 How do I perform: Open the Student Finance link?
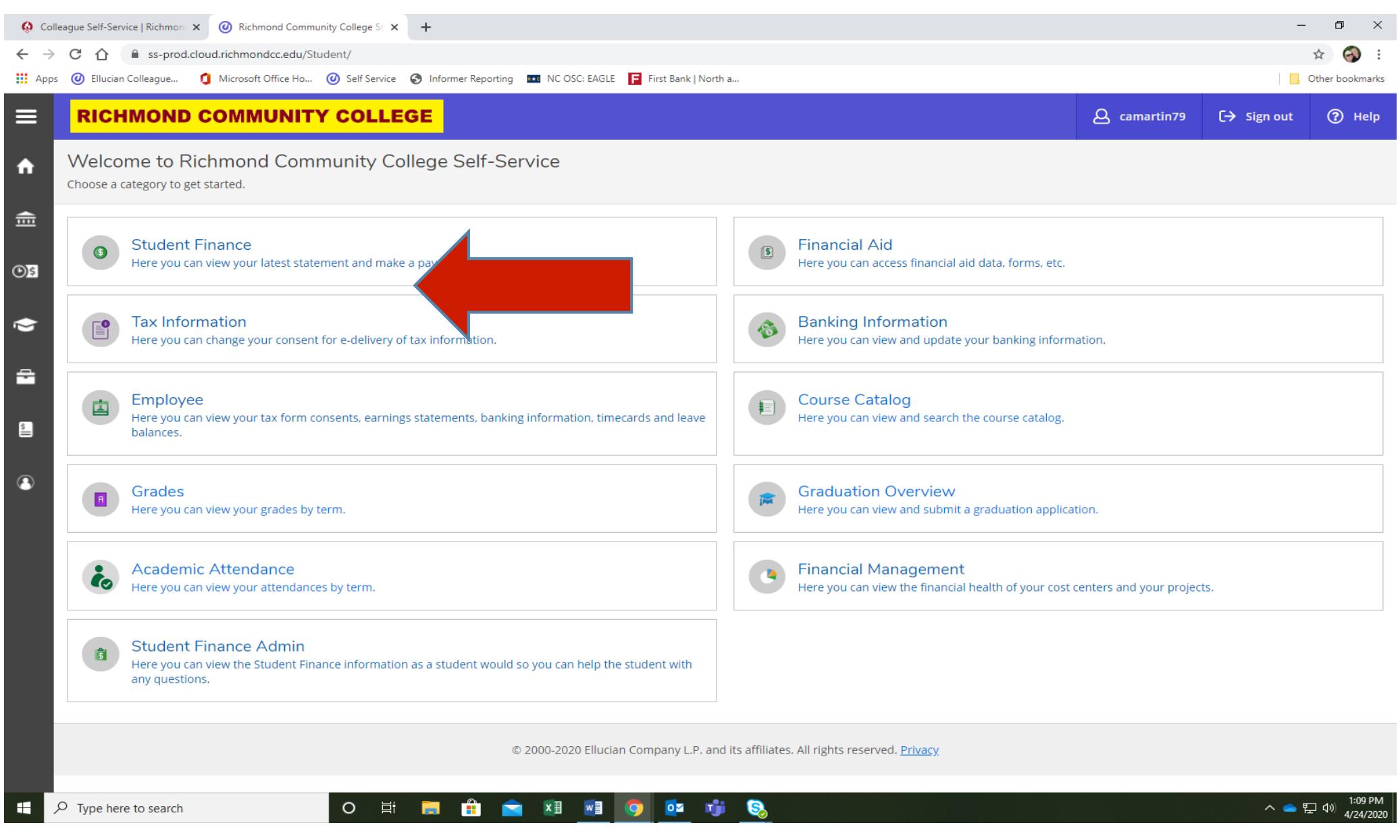(191, 244)
